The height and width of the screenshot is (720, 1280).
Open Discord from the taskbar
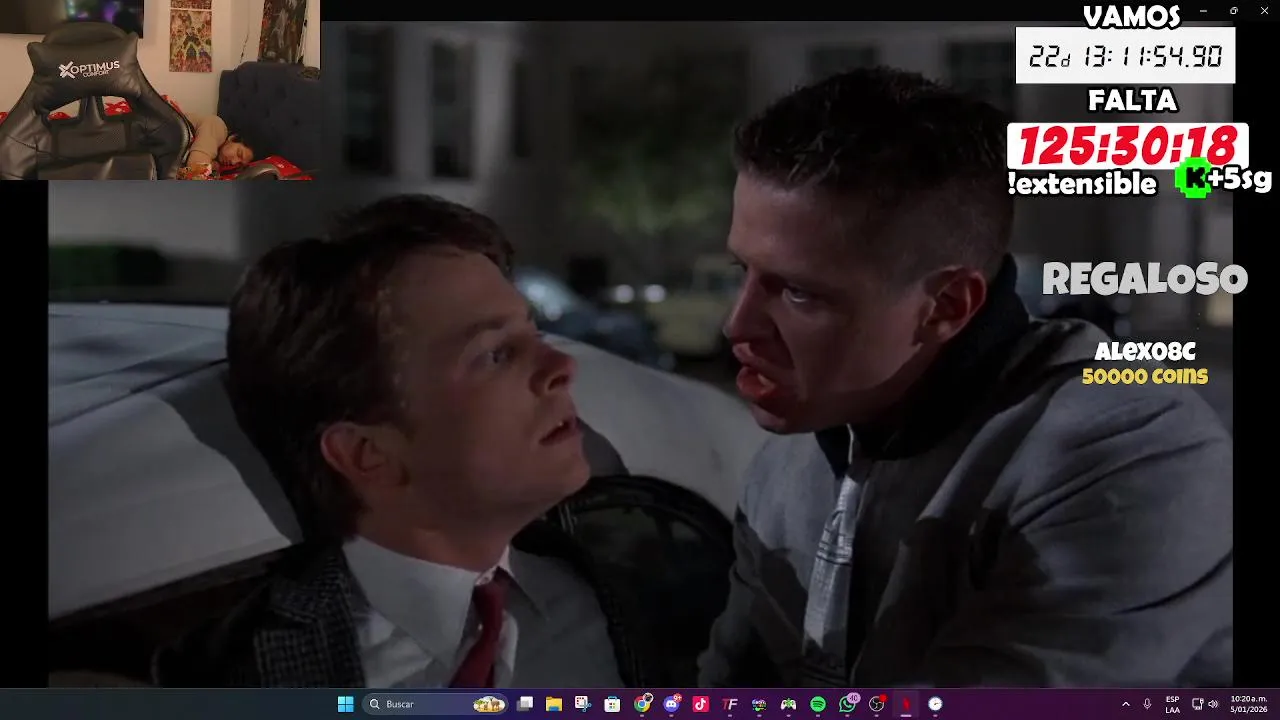pos(671,704)
